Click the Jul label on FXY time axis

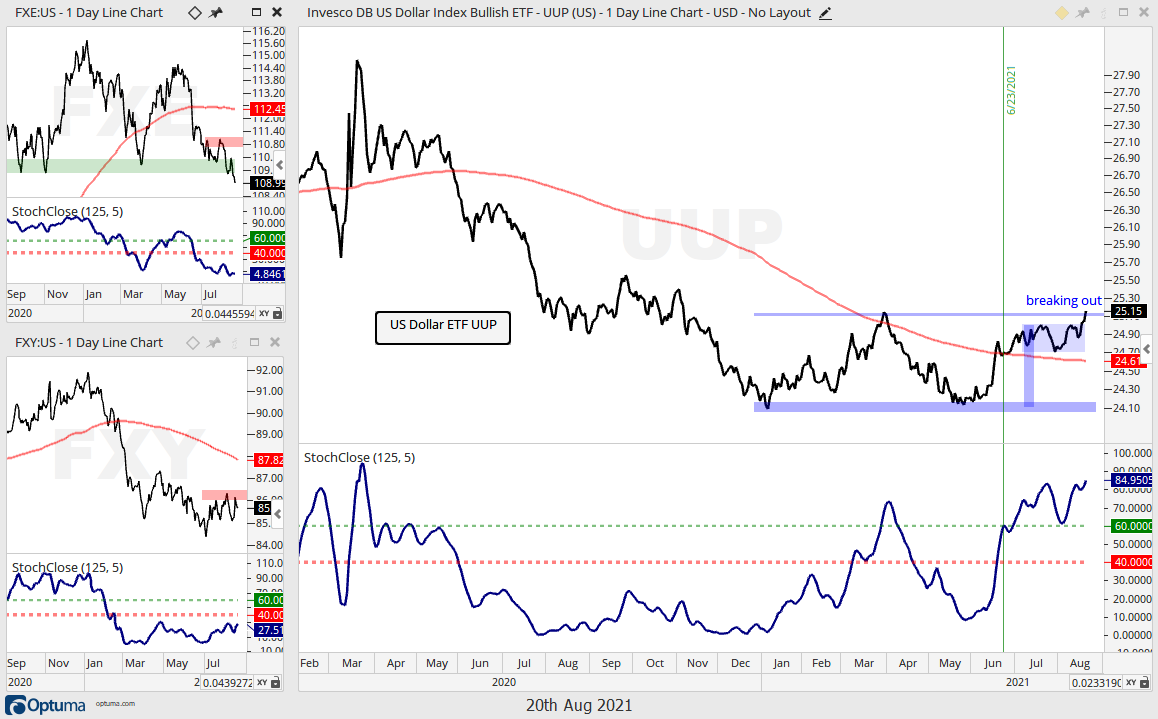pos(213,663)
